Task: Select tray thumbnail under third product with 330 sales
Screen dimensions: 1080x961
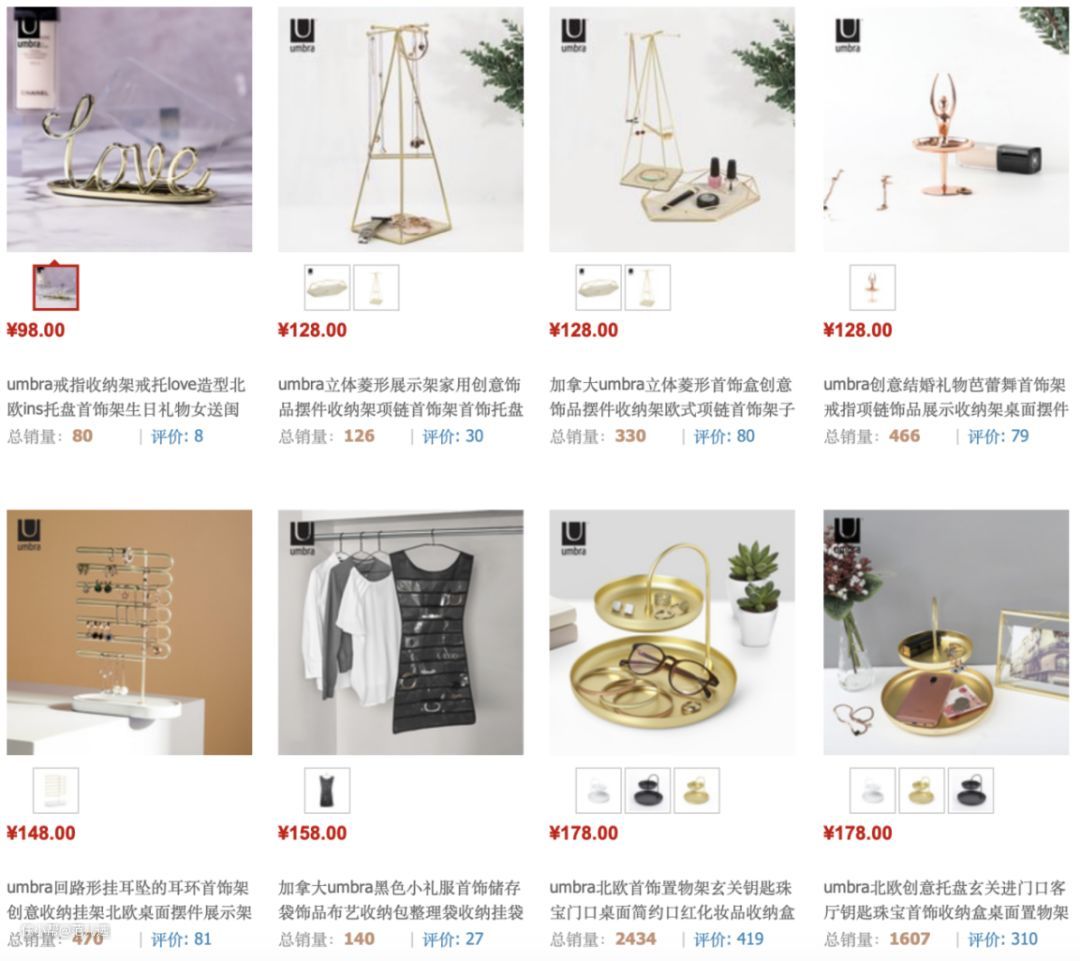Action: pos(598,287)
